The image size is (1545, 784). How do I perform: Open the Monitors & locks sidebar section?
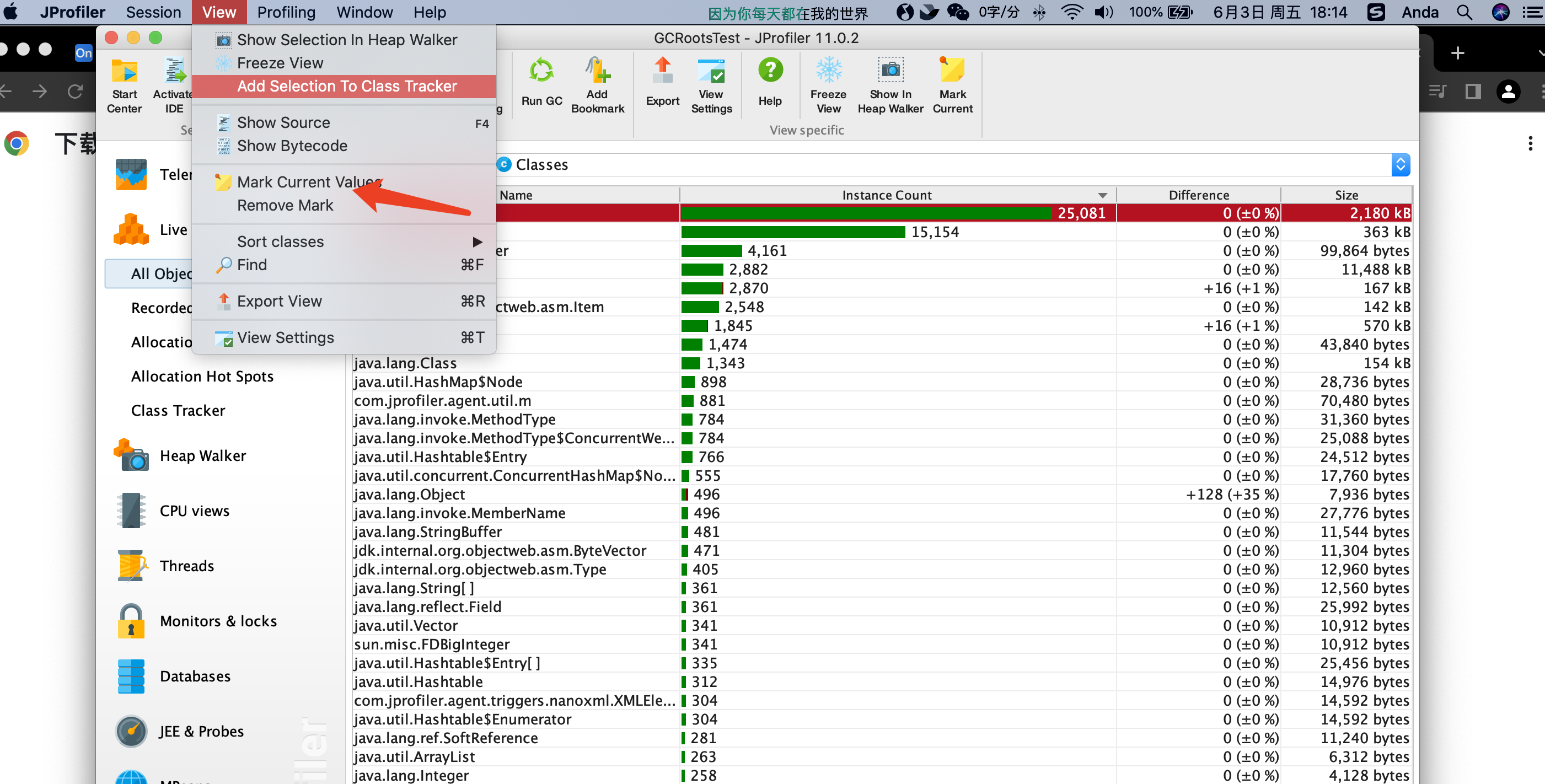tap(196, 621)
